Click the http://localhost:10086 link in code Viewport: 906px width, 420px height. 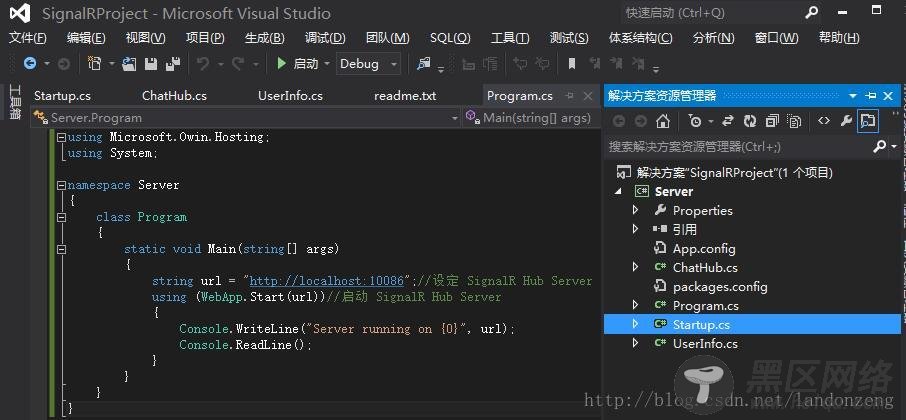coord(326,281)
